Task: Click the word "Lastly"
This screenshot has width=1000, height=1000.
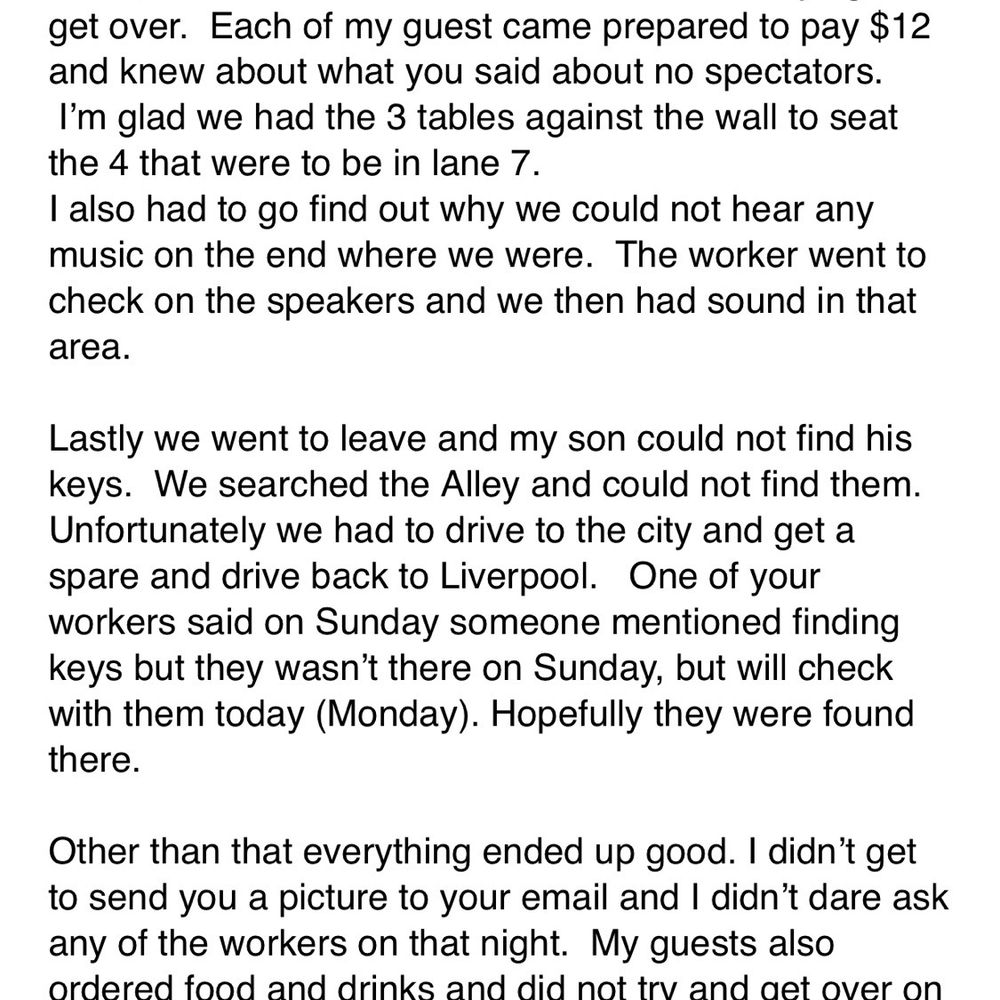Action: tap(96, 440)
